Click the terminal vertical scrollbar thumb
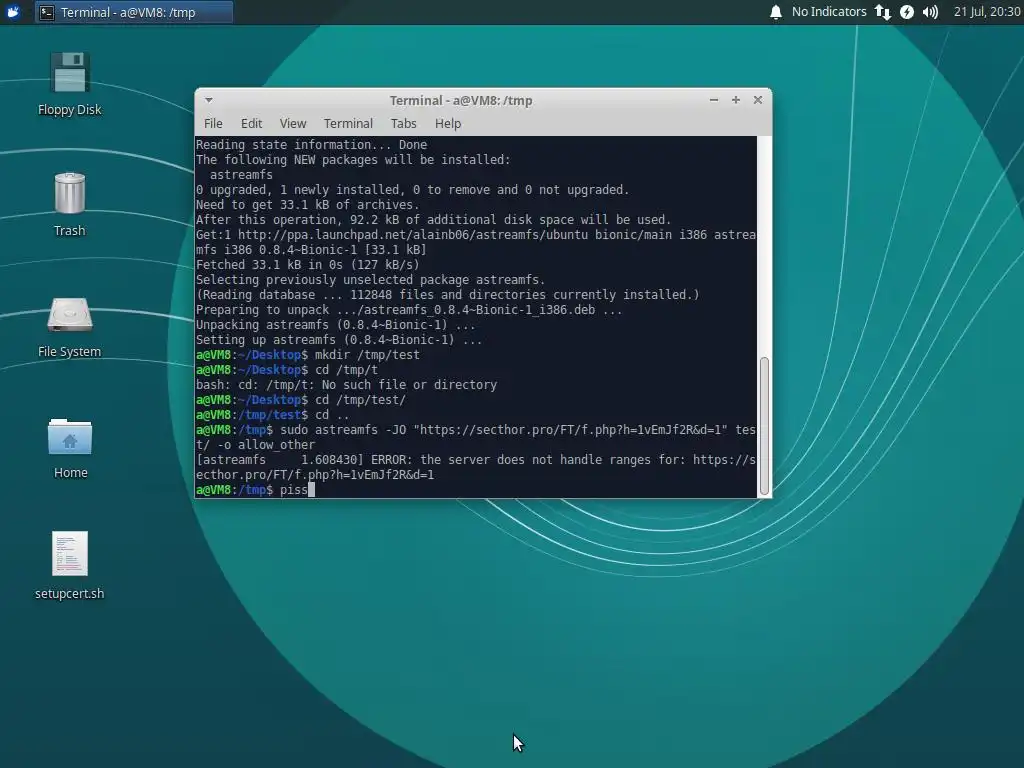Viewport: 1024px width, 768px height. [764, 426]
